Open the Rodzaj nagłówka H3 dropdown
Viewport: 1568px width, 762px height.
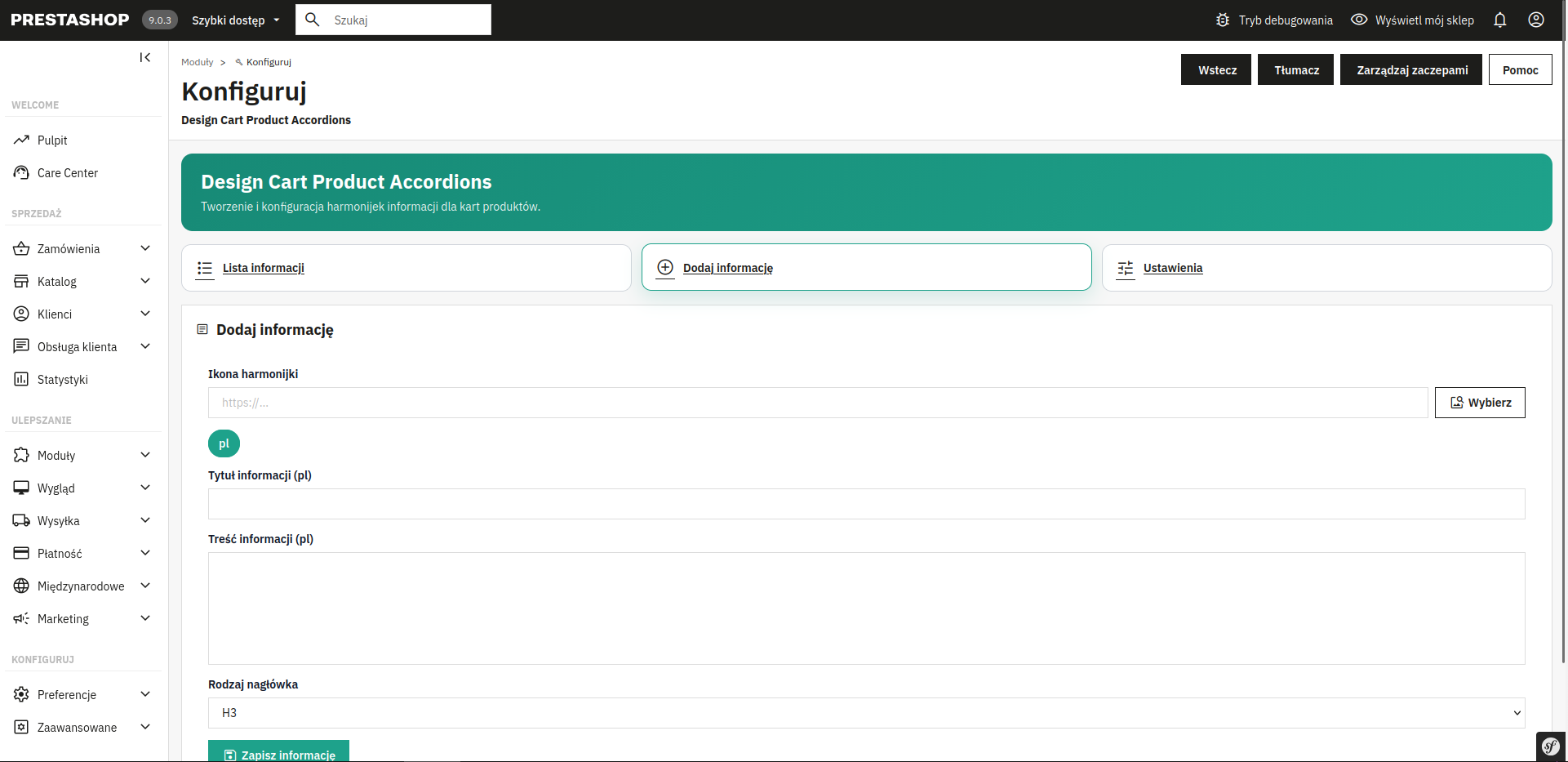866,713
